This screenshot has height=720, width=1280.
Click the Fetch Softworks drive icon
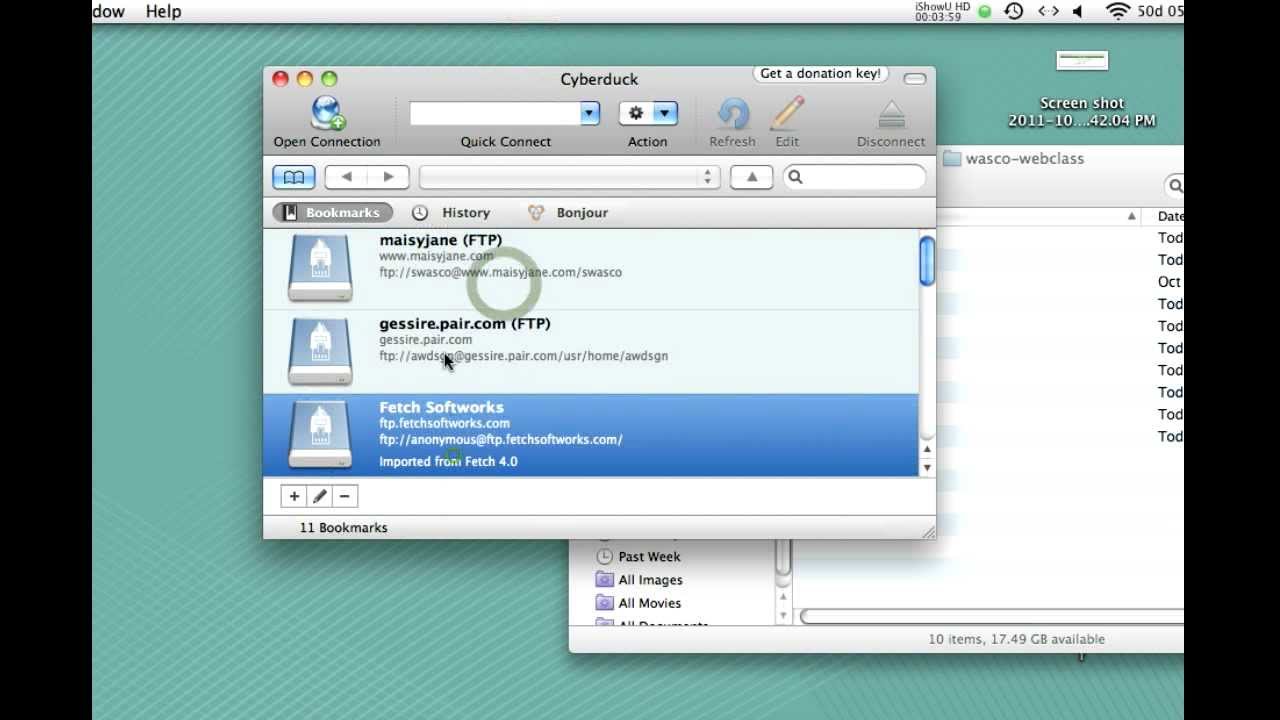320,434
